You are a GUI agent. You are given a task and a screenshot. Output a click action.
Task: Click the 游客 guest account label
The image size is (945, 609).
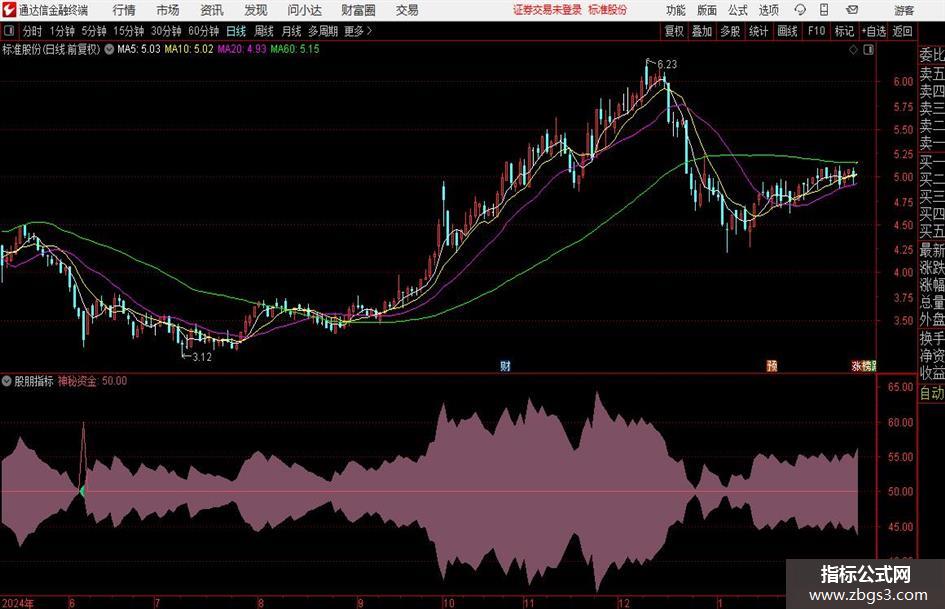click(903, 10)
